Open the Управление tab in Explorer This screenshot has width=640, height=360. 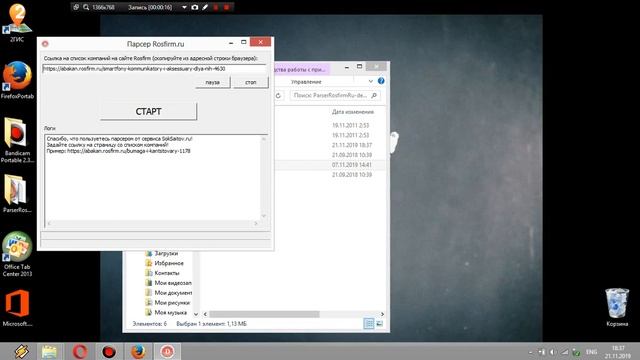[x=306, y=82]
